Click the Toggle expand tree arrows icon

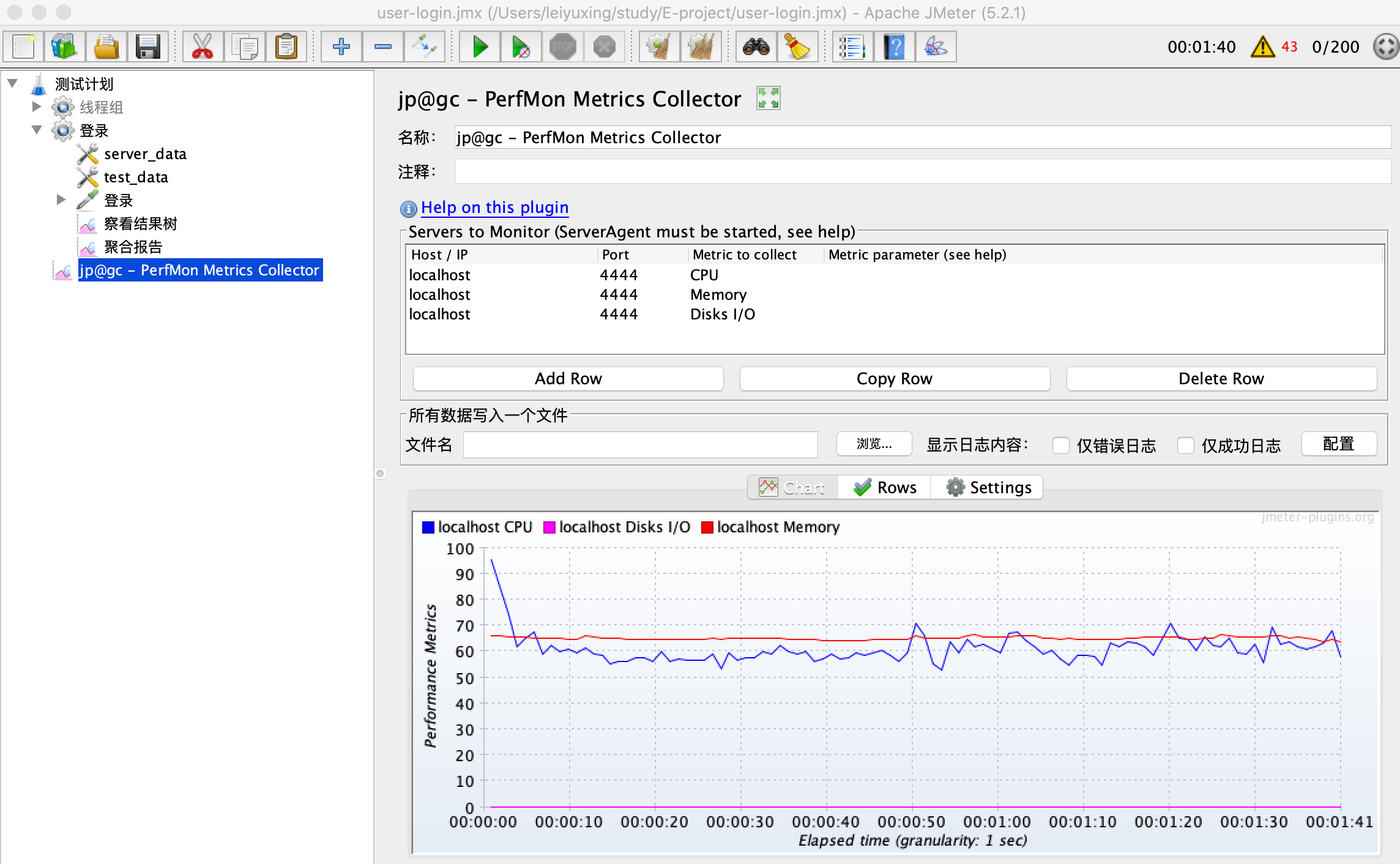click(x=424, y=47)
